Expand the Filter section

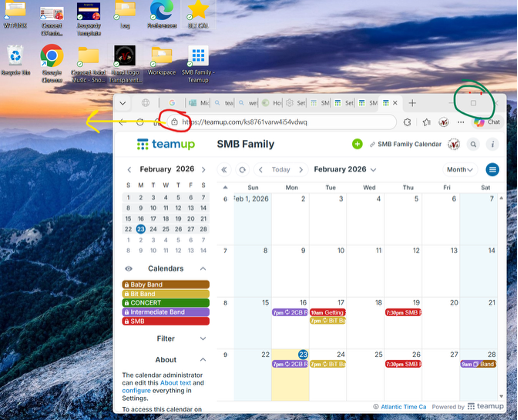coord(203,339)
